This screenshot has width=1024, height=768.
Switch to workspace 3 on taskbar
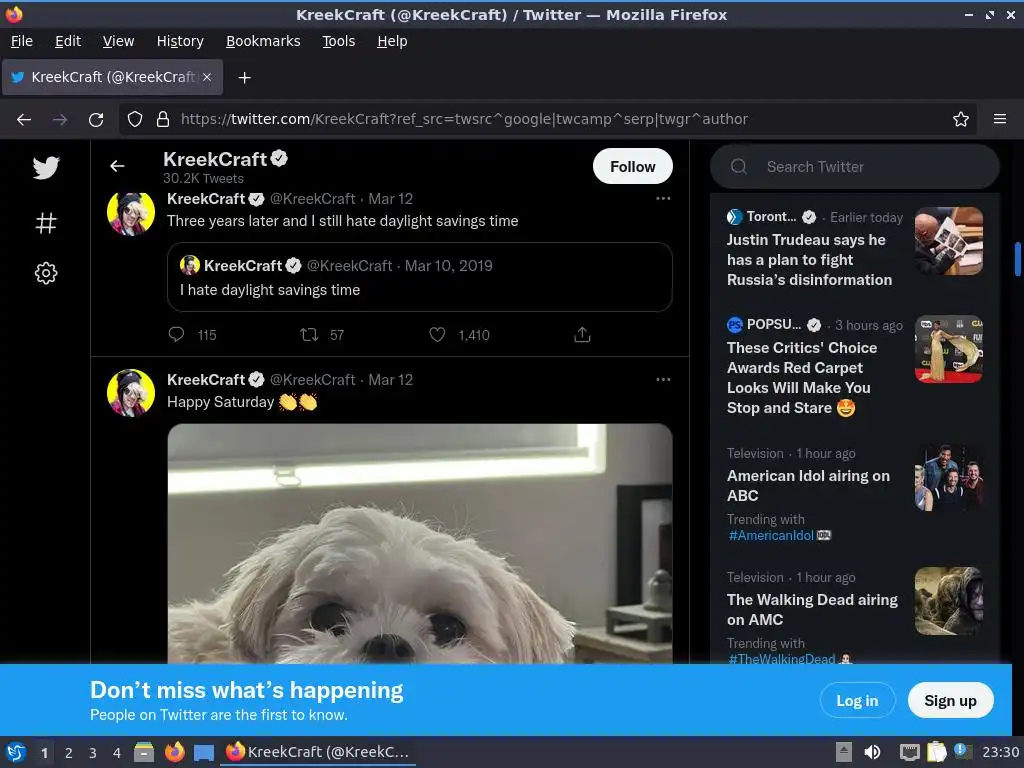[x=93, y=753]
